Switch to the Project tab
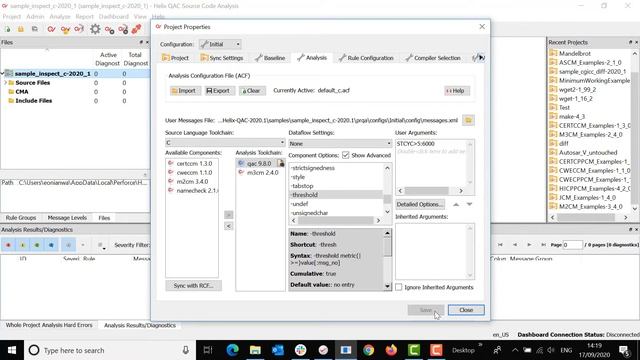640x360 pixels. pyautogui.click(x=175, y=58)
